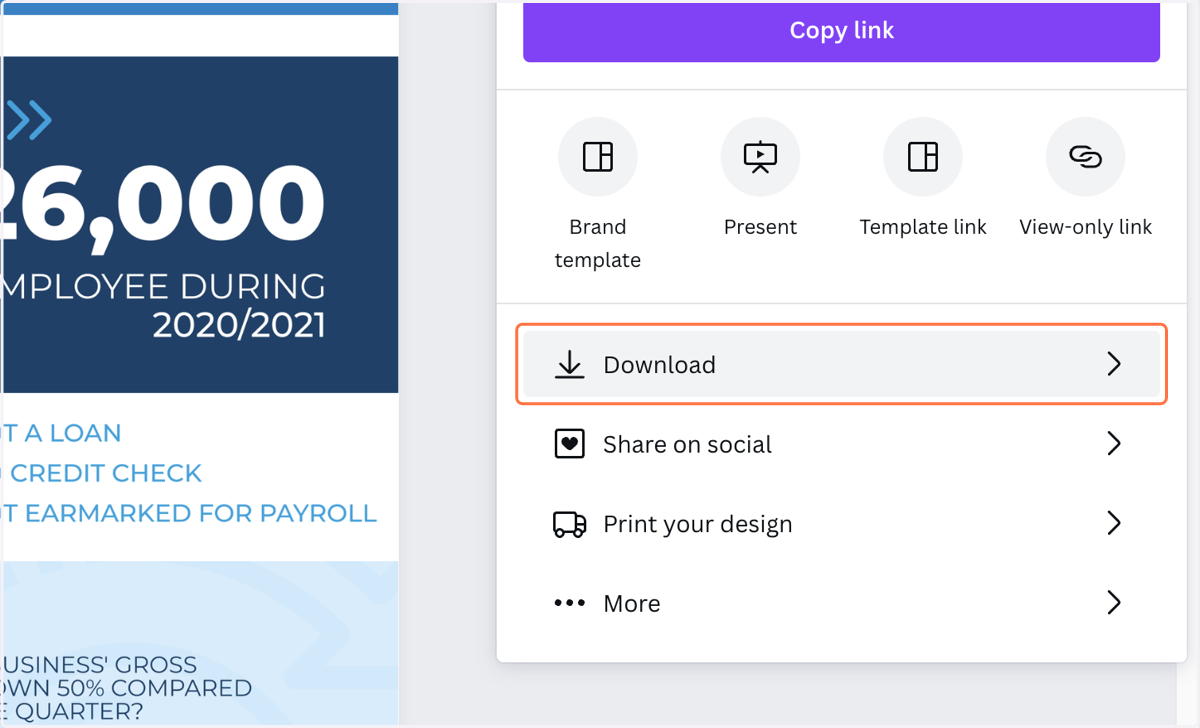The width and height of the screenshot is (1200, 728).
Task: Click the download arrow icon
Action: pyautogui.click(x=569, y=365)
